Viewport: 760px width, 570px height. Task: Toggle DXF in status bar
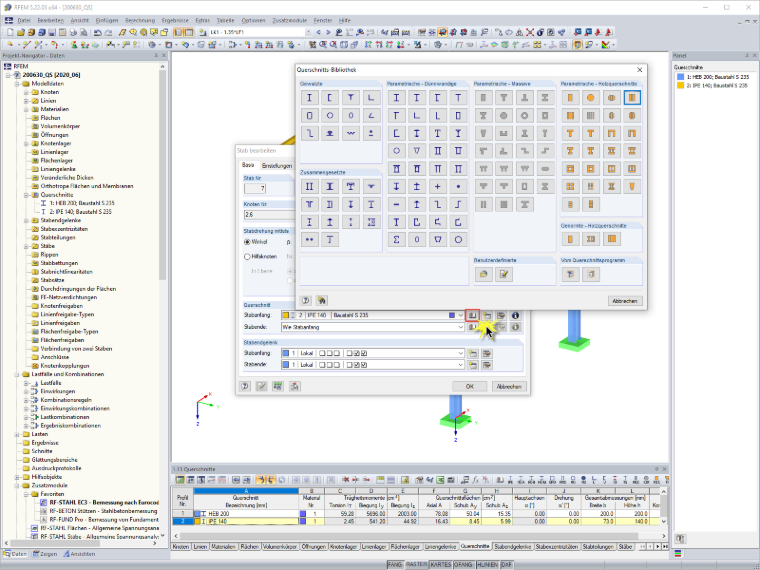click(507, 565)
